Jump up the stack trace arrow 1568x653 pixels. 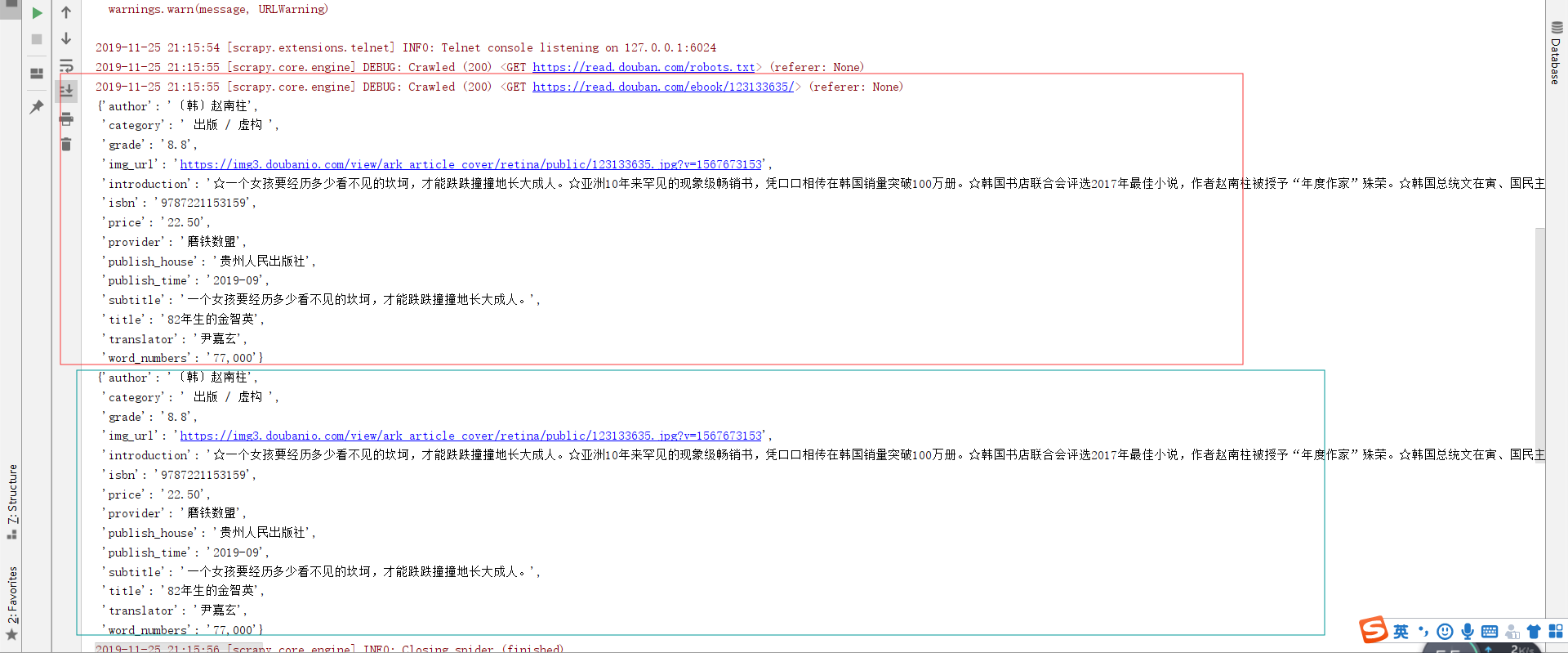pos(66,12)
